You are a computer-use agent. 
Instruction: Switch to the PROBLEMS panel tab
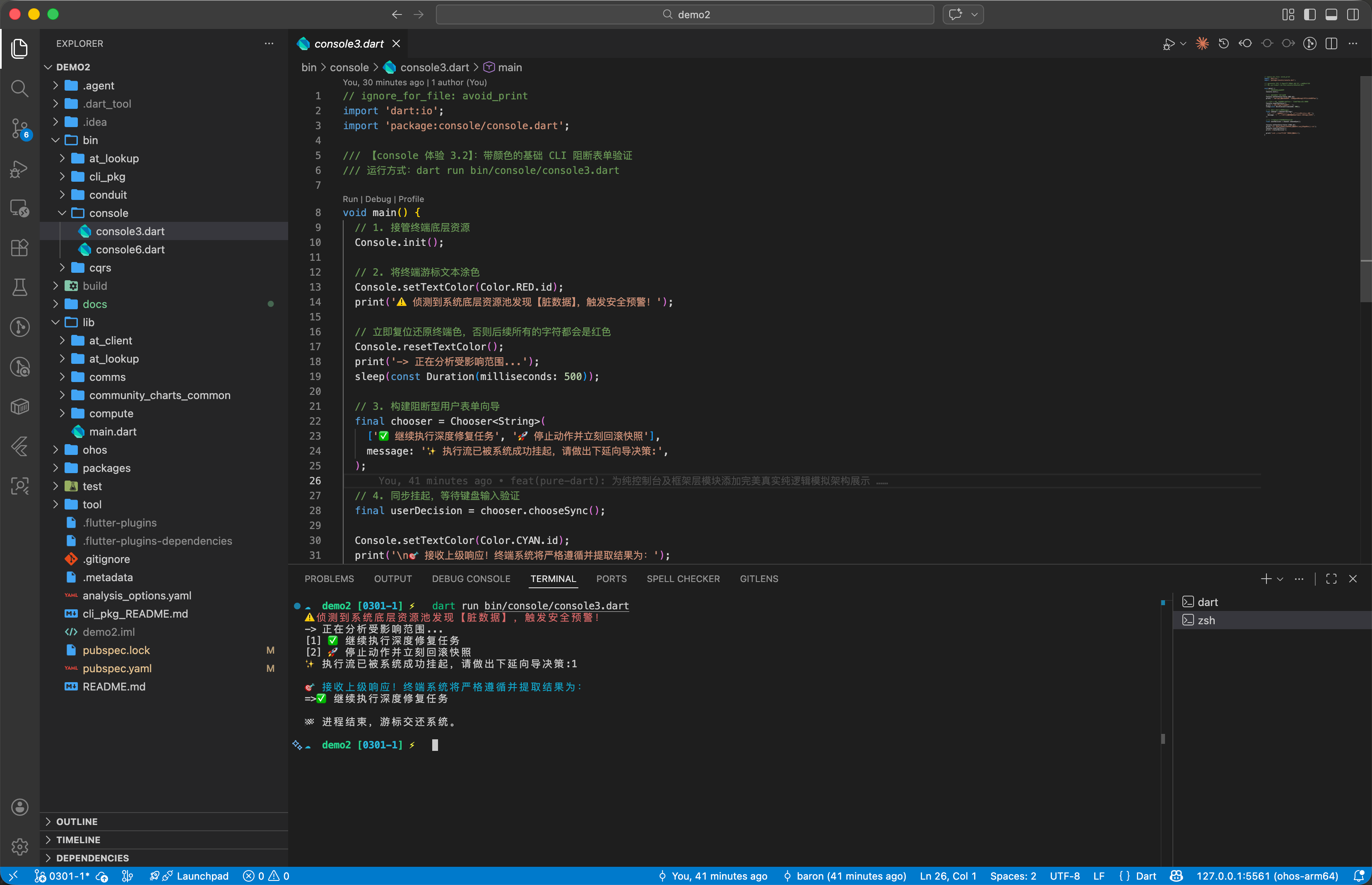coord(329,579)
